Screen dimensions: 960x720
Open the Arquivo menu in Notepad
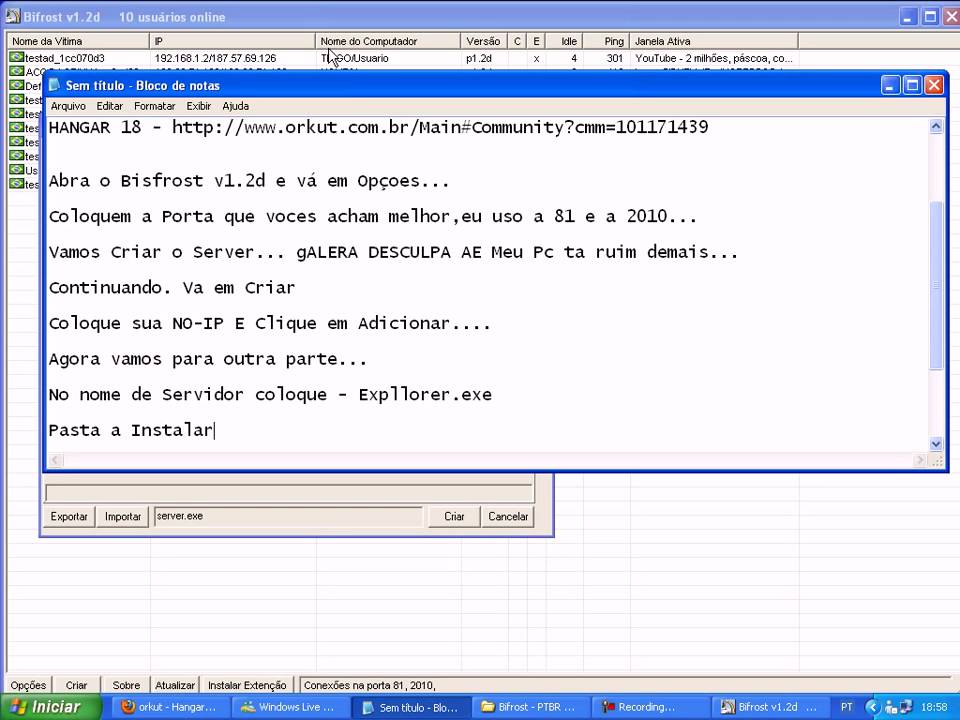point(68,106)
